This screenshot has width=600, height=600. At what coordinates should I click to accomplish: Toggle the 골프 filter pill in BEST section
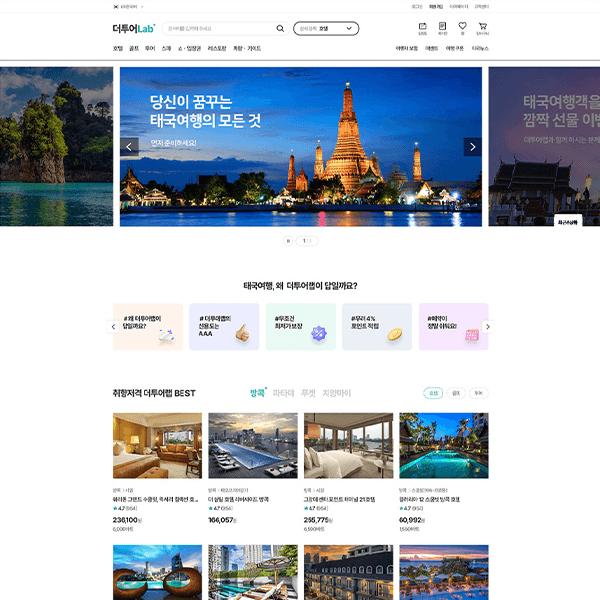[456, 393]
